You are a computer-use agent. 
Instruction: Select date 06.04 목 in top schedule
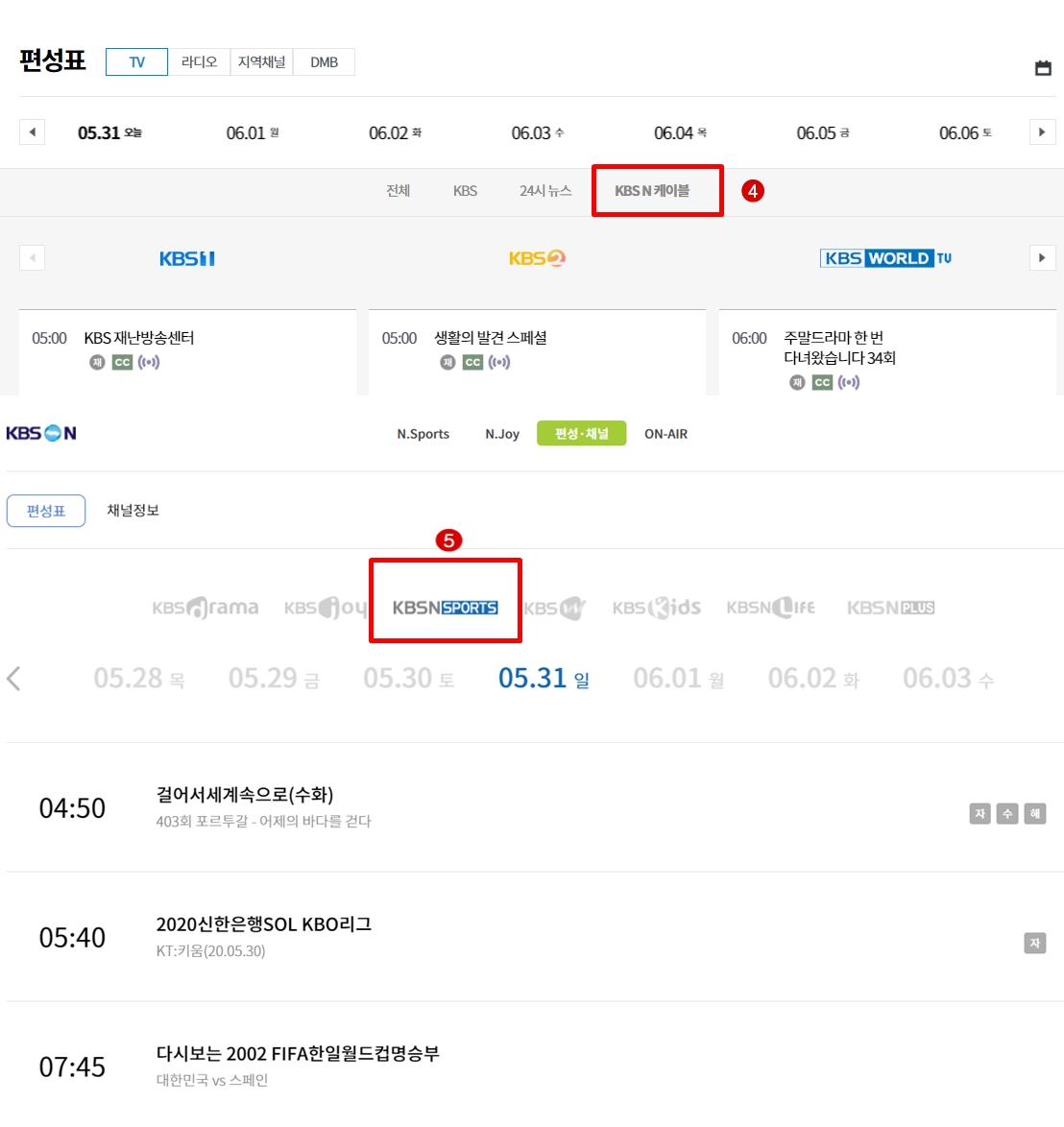(x=680, y=133)
